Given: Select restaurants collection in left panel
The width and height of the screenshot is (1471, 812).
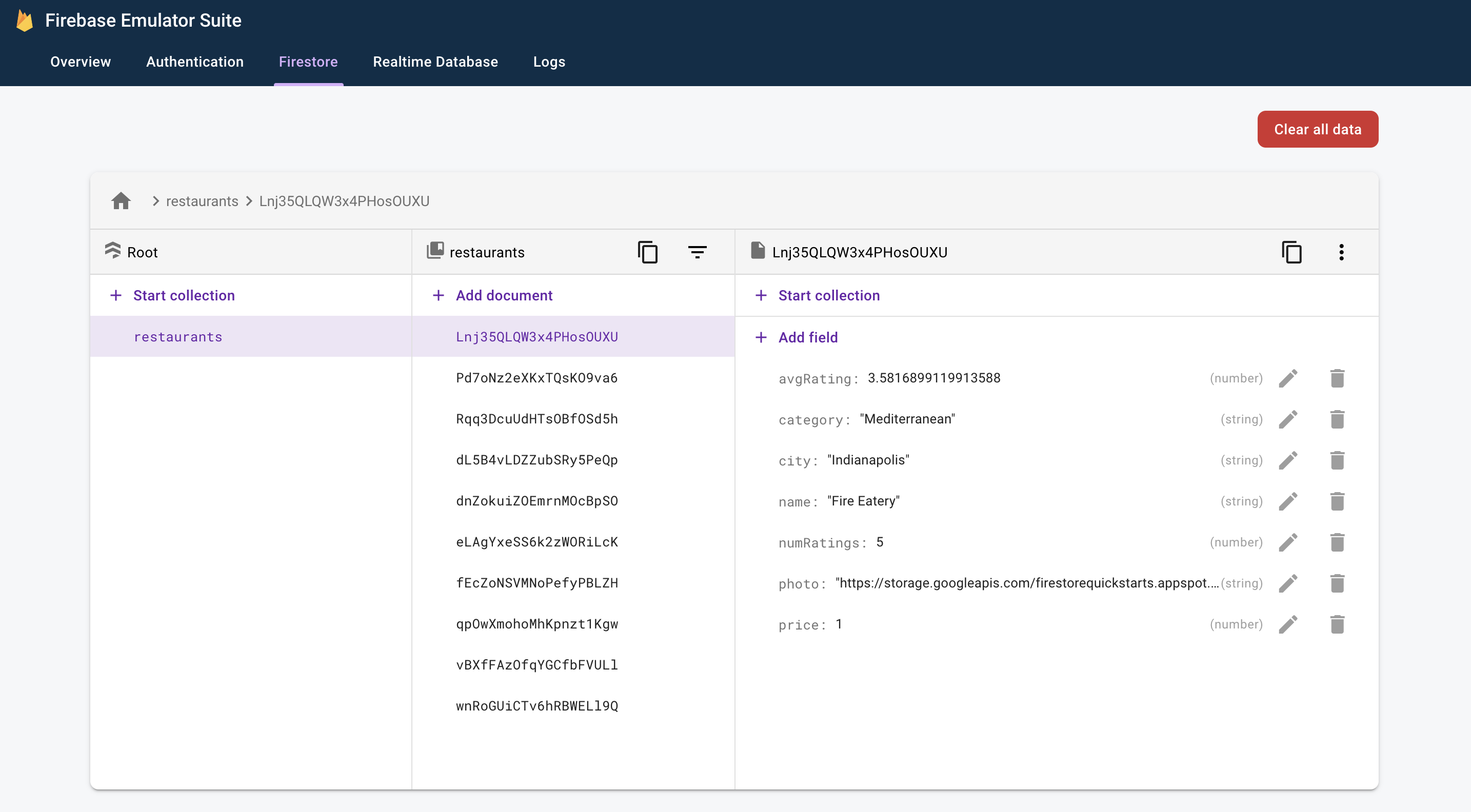Looking at the screenshot, I should [x=178, y=336].
